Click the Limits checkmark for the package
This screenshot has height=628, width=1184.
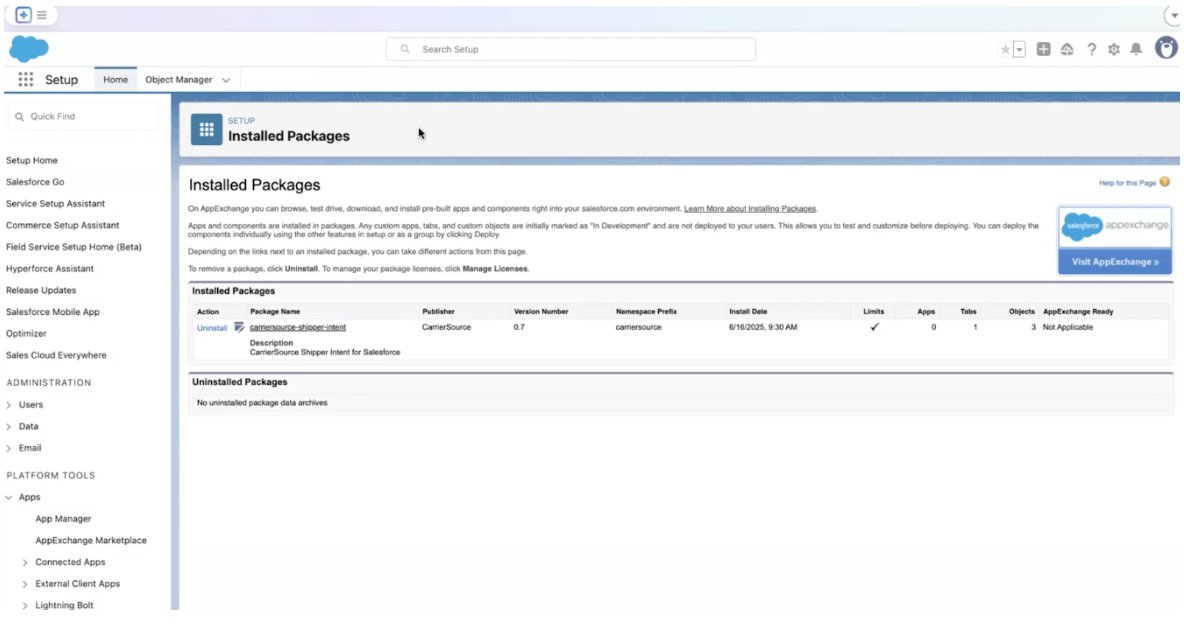pos(874,328)
